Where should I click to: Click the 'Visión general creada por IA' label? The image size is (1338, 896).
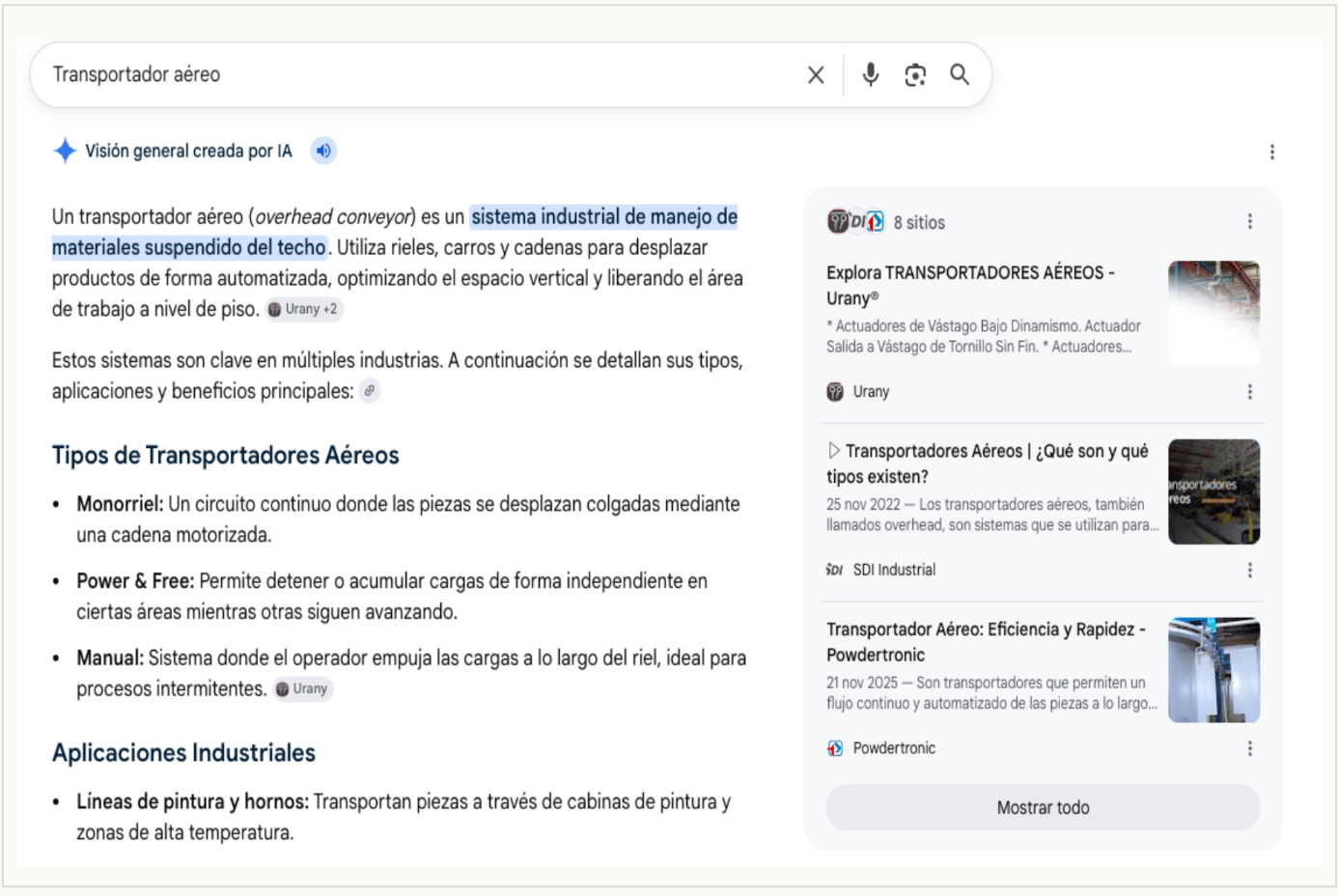click(188, 151)
